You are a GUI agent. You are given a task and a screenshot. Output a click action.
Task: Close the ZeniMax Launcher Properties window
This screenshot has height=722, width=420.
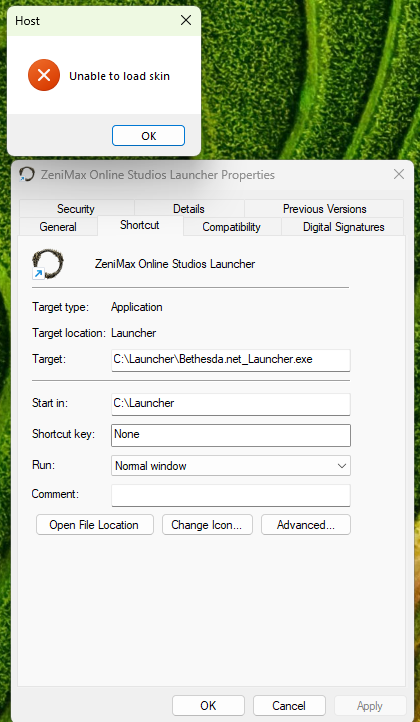[x=399, y=174]
